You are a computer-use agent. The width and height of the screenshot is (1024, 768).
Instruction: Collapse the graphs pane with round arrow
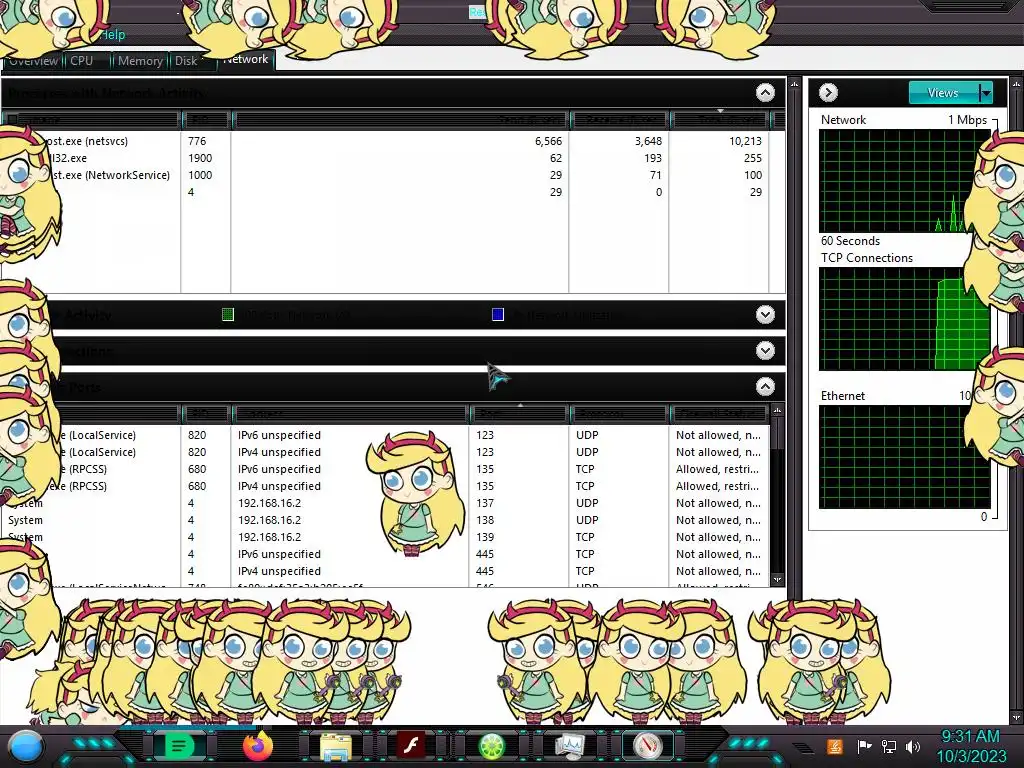pos(828,93)
